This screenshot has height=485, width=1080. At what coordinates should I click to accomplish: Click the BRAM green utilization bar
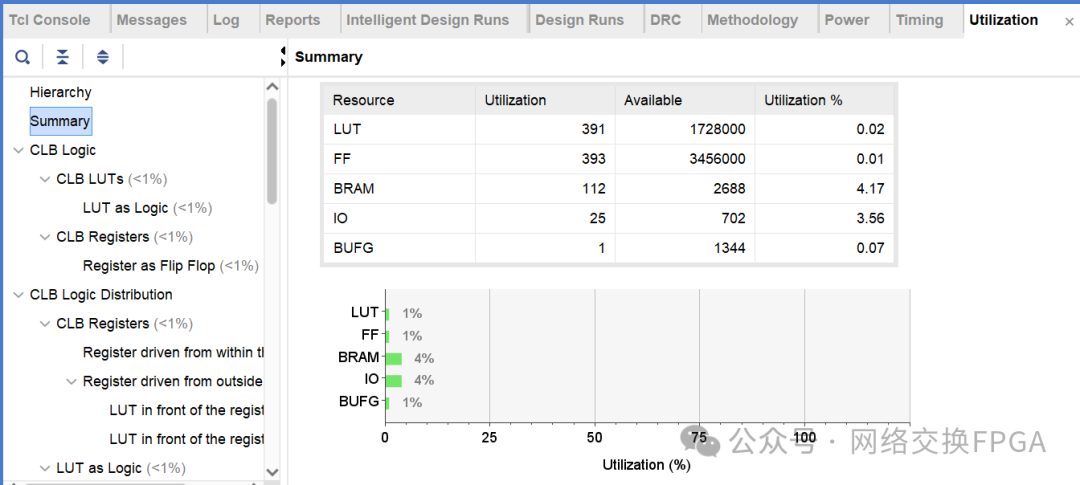tap(393, 358)
